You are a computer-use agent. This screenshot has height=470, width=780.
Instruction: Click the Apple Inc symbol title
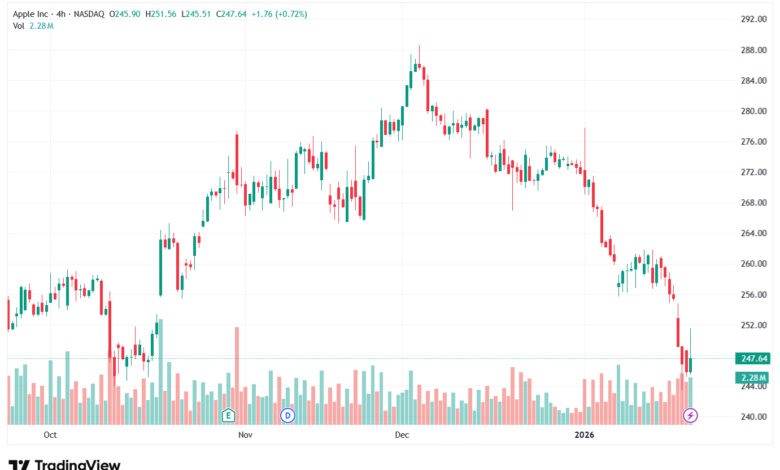[x=30, y=14]
